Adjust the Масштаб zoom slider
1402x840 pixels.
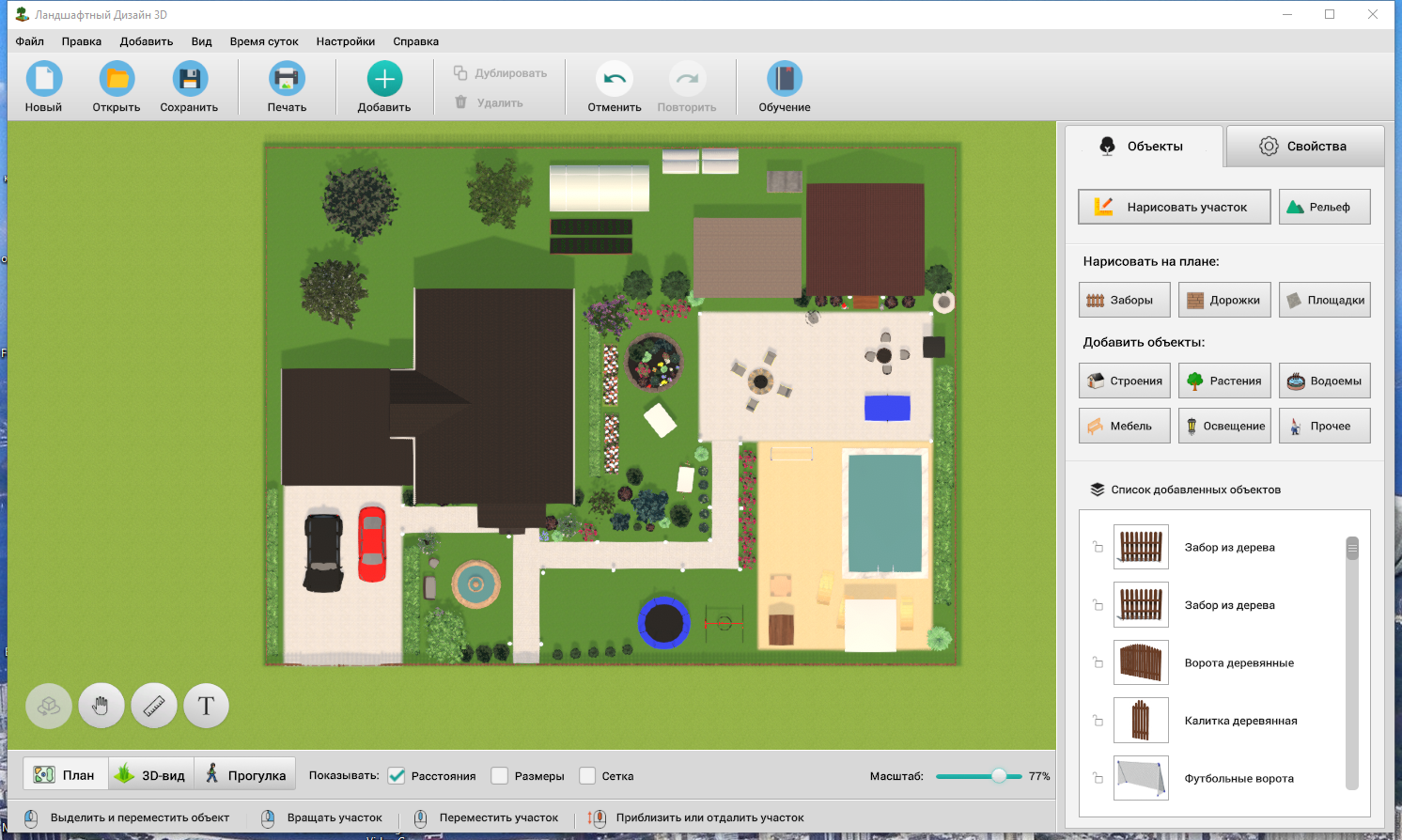(999, 776)
